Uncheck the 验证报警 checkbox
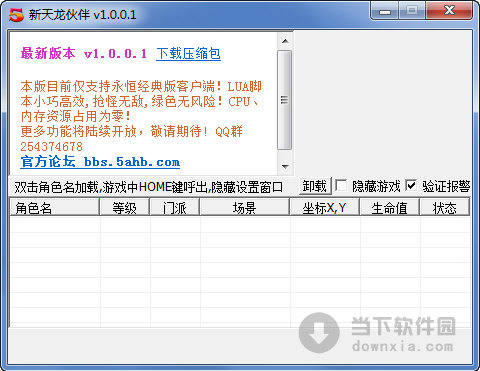Image resolution: width=480 pixels, height=371 pixels. (x=411, y=185)
